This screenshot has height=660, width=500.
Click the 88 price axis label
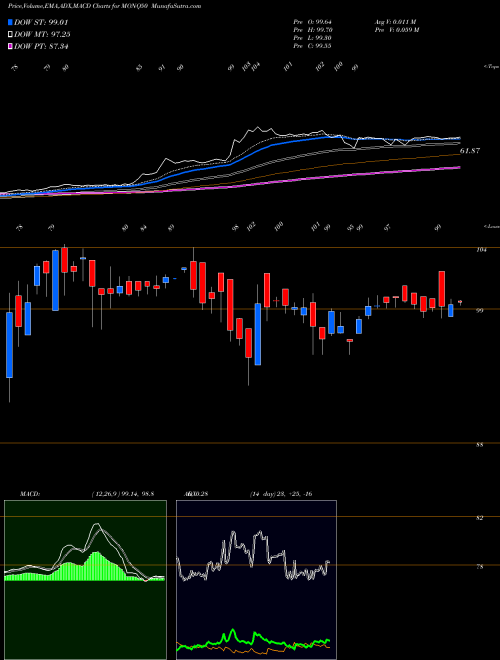tap(479, 445)
